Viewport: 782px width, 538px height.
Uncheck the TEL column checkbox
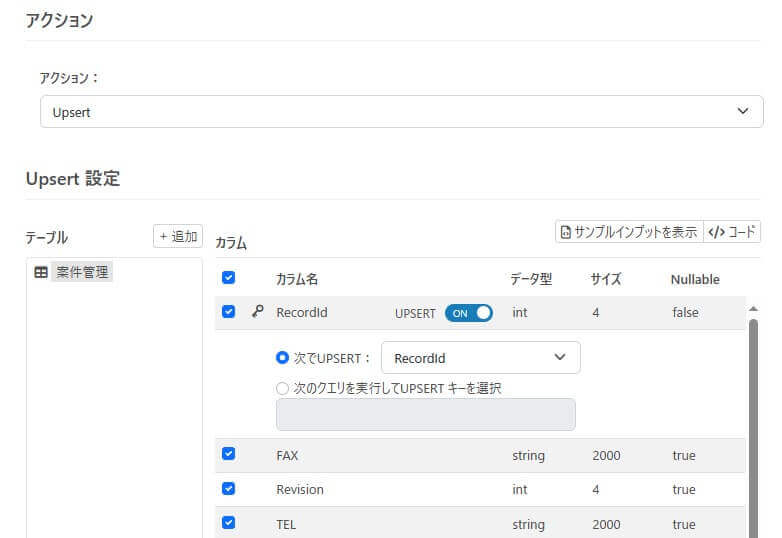tap(228, 523)
